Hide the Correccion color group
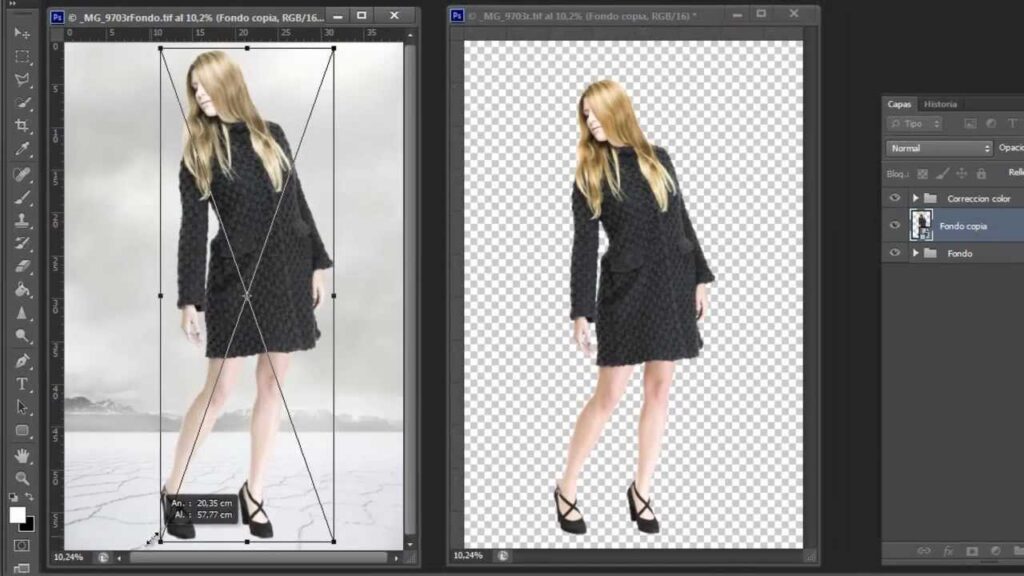The image size is (1024, 576). 895,198
